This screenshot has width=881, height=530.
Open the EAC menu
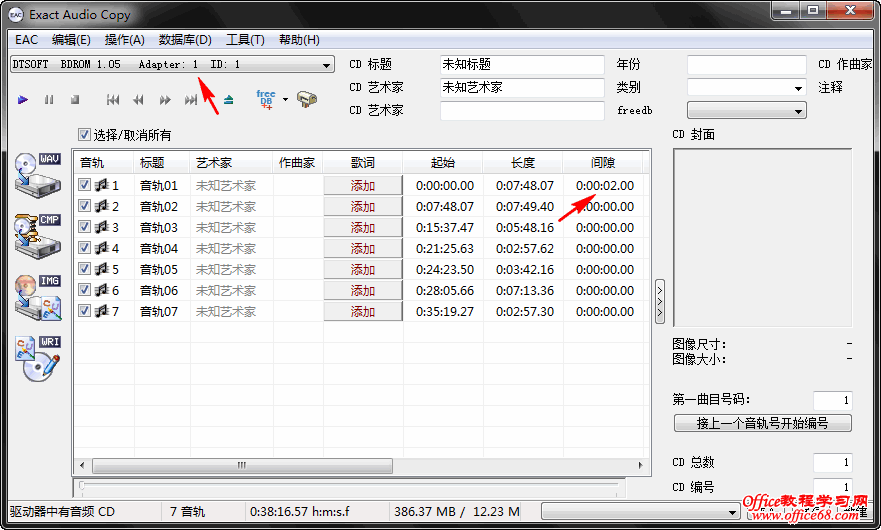point(26,40)
